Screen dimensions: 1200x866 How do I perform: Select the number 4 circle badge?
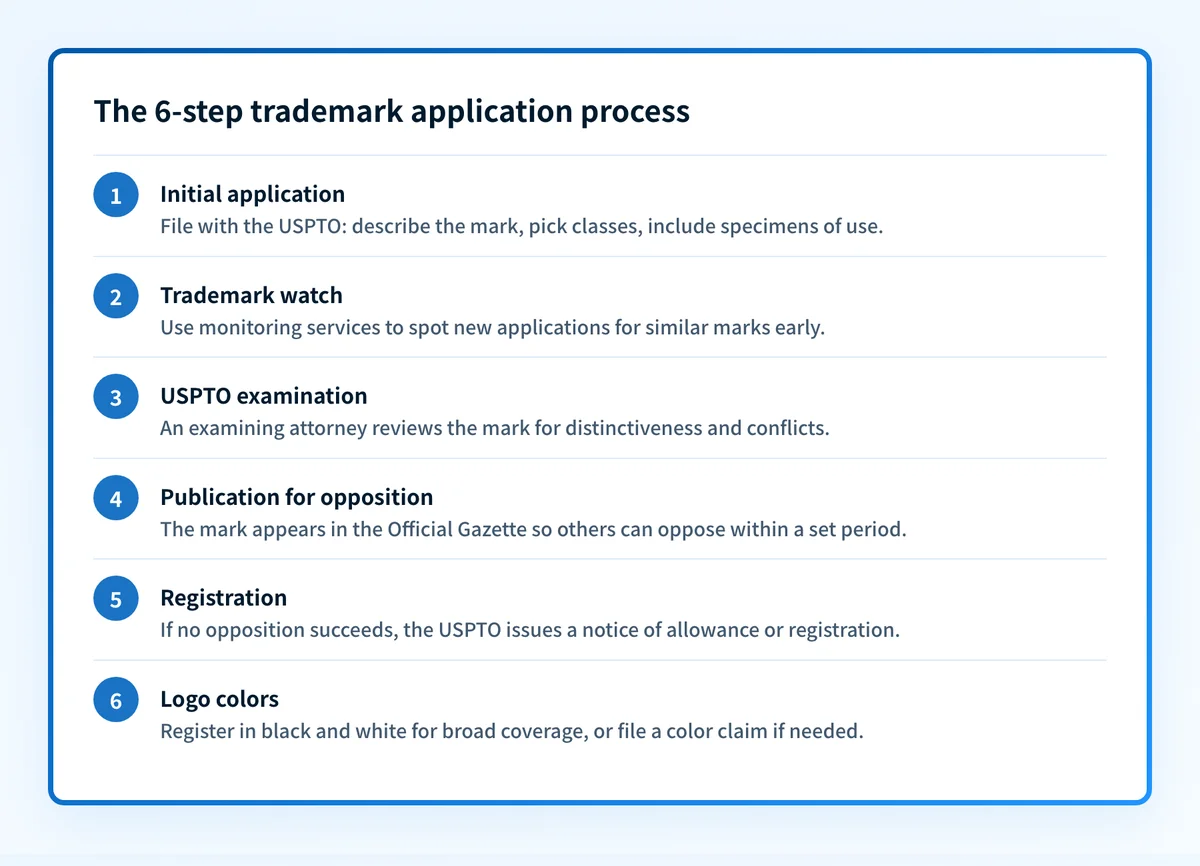click(116, 498)
